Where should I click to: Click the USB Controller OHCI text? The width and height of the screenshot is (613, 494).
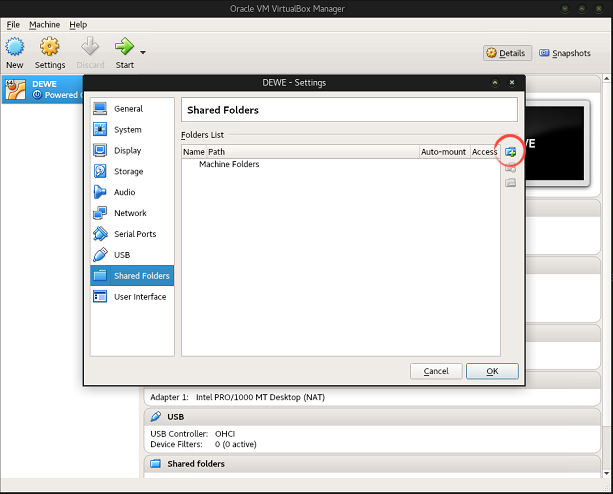point(192,434)
